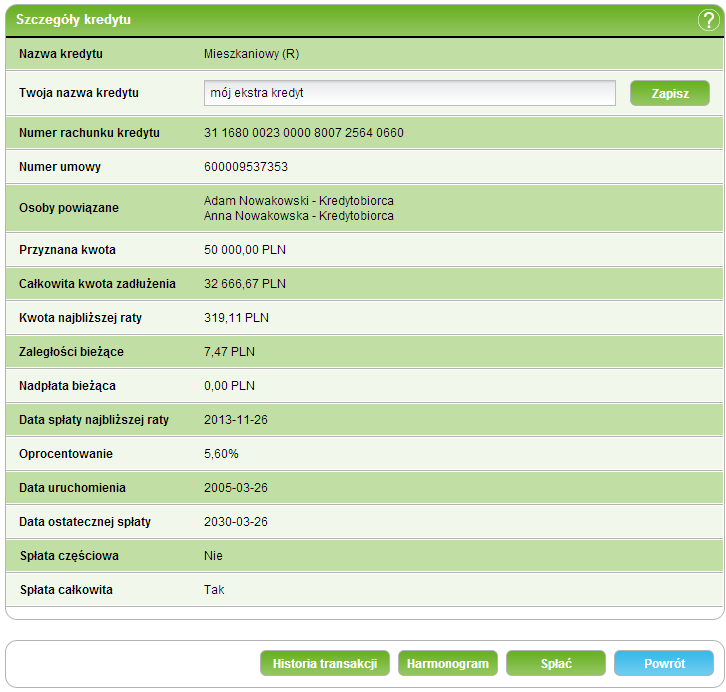
Task: Click the Nadpłata bieżąca label
Action: pos(67,386)
